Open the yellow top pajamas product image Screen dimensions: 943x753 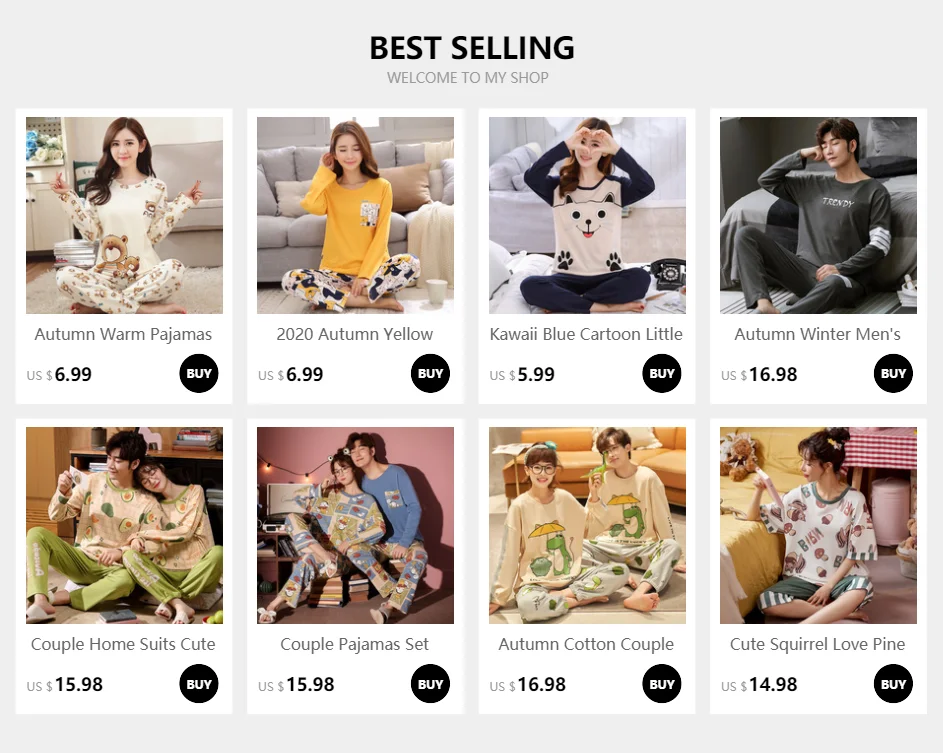(x=355, y=215)
